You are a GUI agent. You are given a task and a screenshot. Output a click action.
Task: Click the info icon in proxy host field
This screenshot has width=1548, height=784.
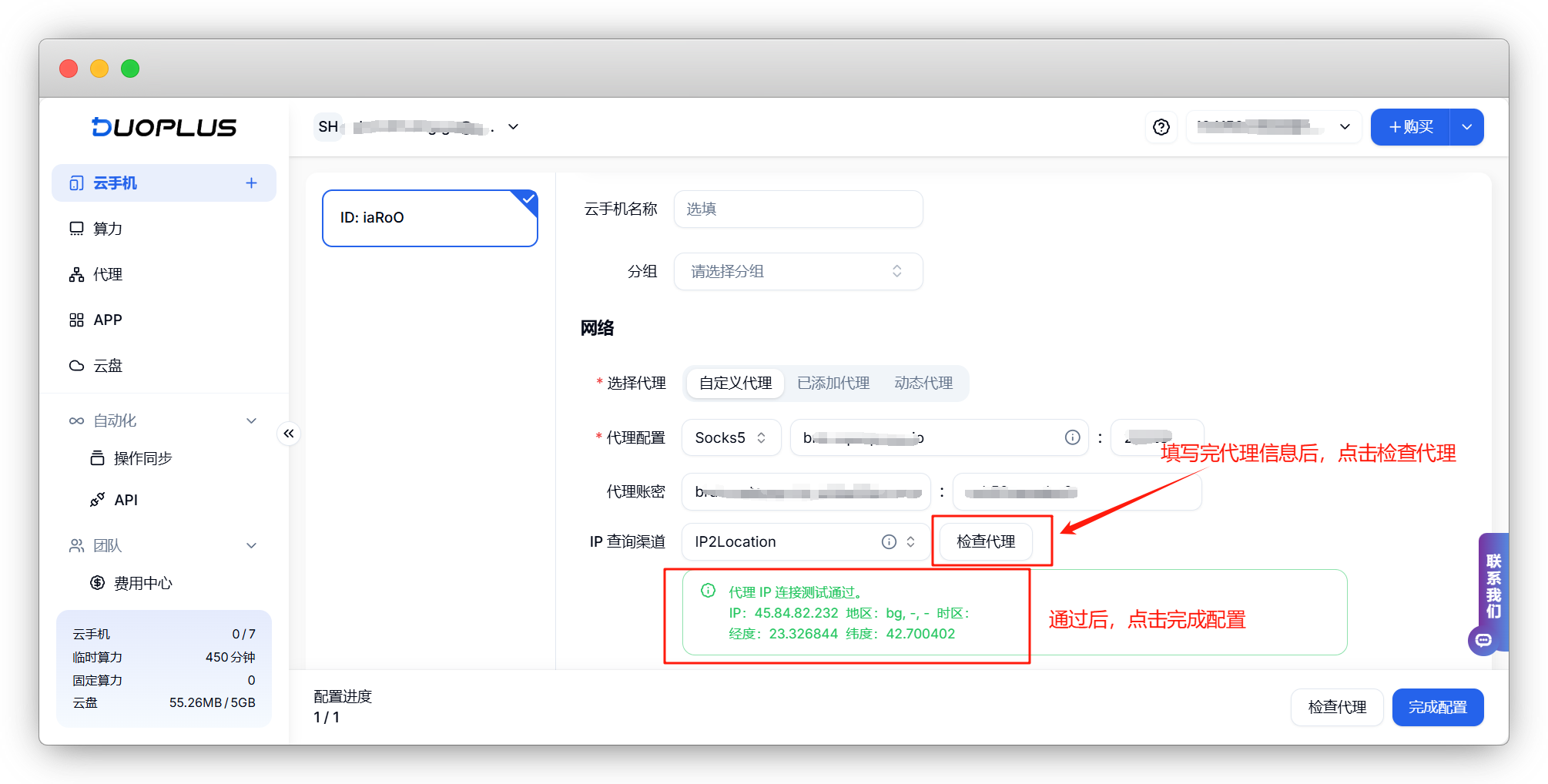pyautogui.click(x=1072, y=437)
